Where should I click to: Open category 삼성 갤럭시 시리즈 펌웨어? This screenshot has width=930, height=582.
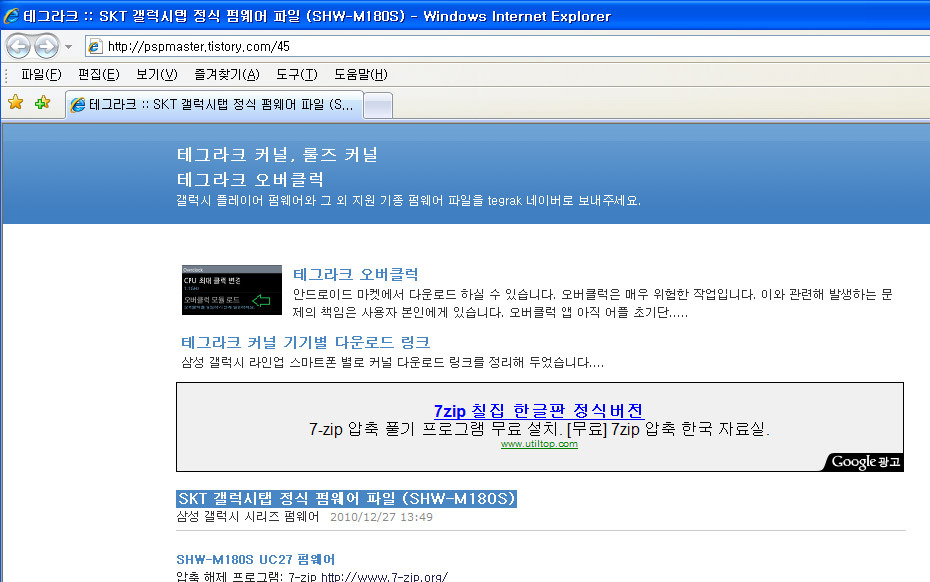pyautogui.click(x=247, y=517)
